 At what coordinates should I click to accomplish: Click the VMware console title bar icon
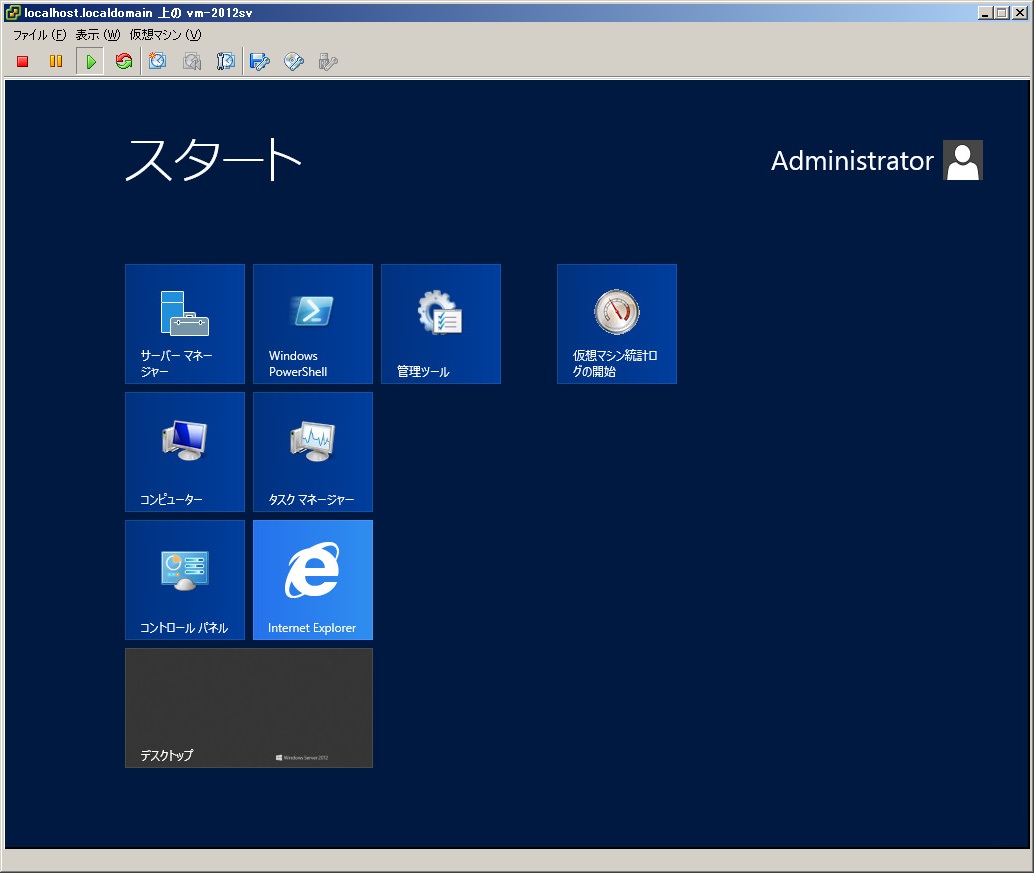click(13, 12)
